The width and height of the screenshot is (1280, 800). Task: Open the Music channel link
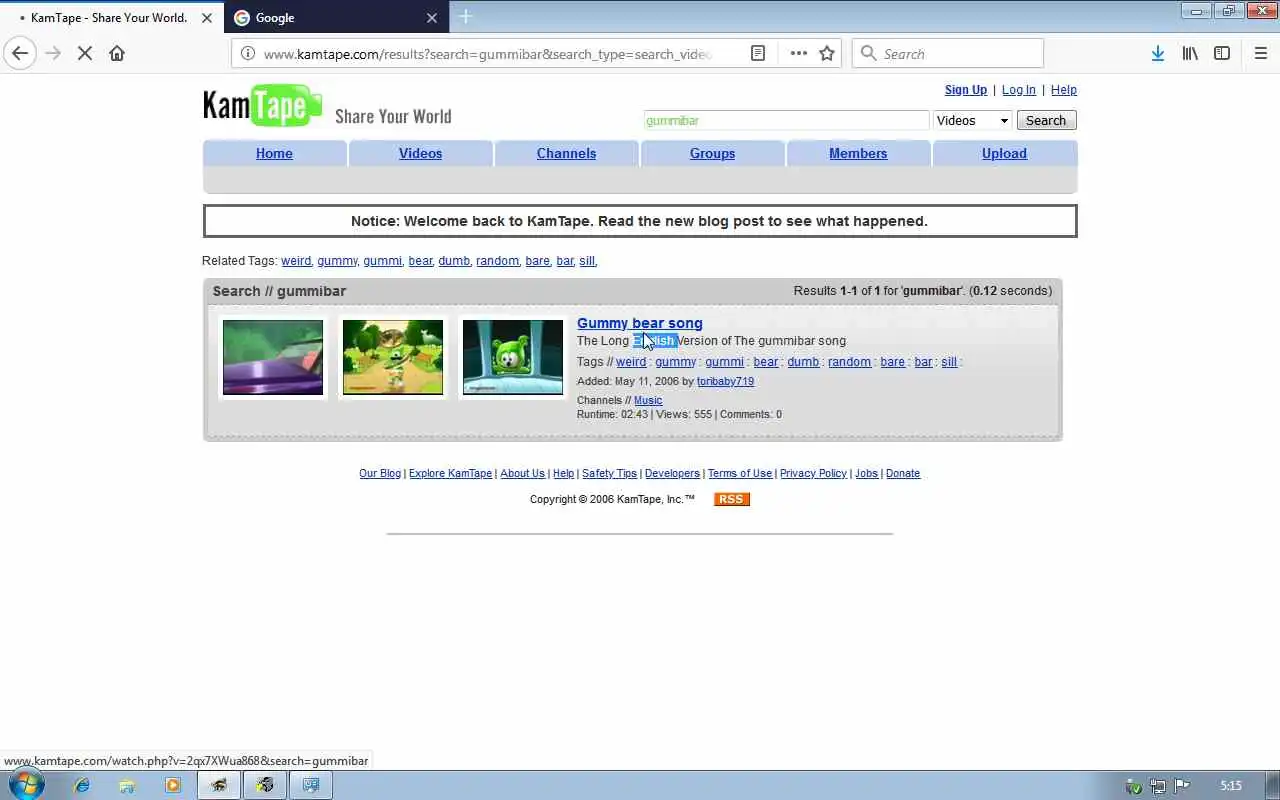[x=648, y=400]
